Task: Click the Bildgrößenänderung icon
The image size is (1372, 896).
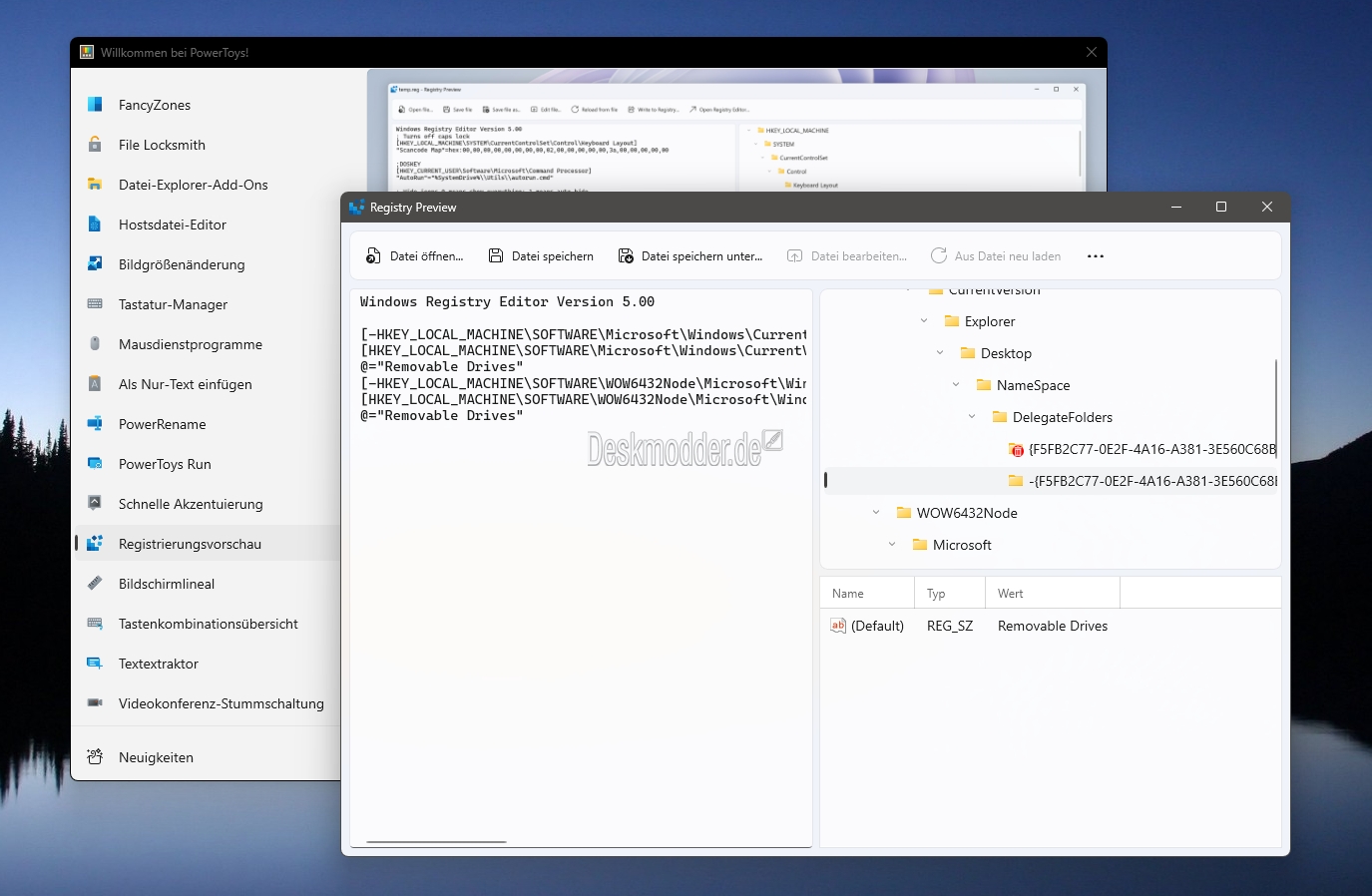Action: click(x=95, y=263)
